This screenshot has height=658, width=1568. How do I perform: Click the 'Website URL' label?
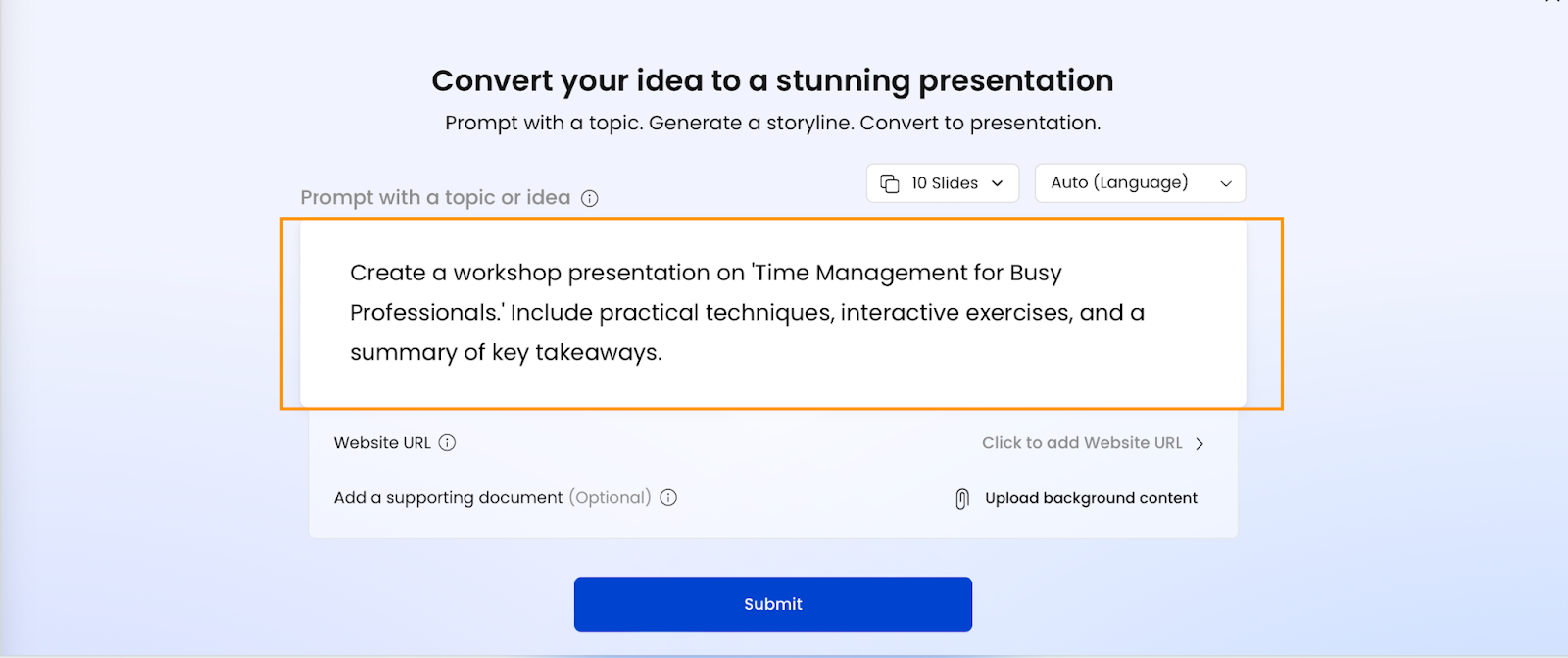point(382,443)
